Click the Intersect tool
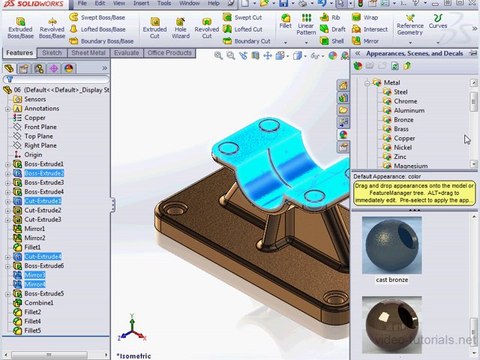Image resolution: width=480 pixels, height=360 pixels. (370, 29)
